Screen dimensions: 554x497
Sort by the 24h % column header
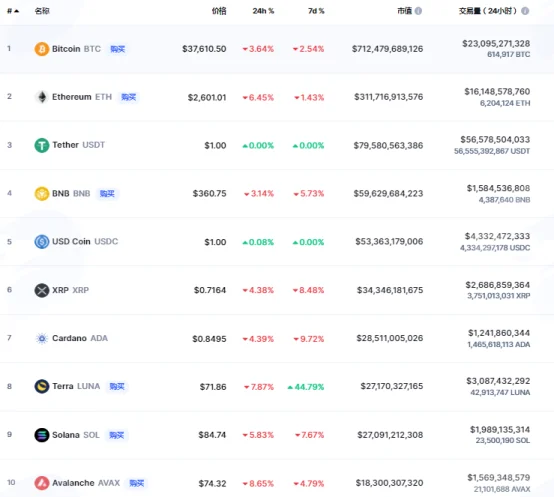tap(263, 11)
